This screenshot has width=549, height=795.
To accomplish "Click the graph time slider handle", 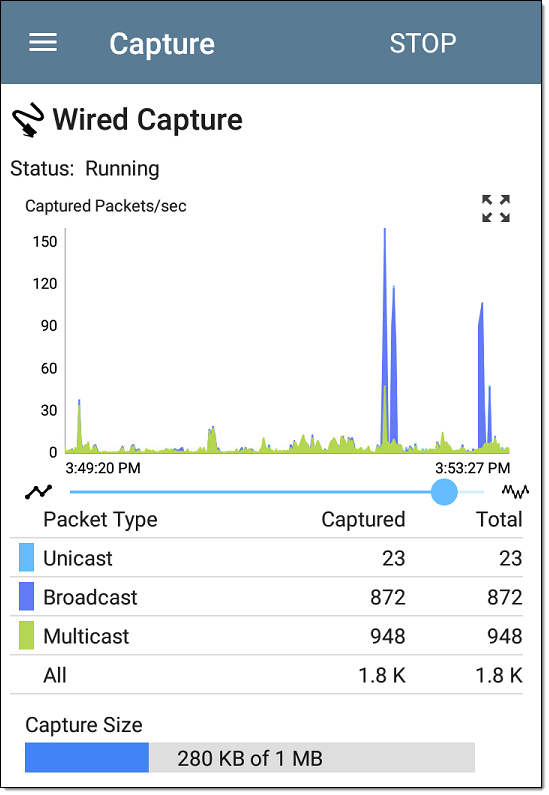I will coord(444,492).
